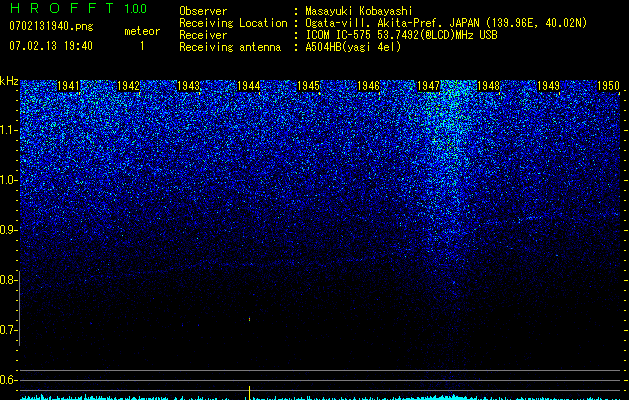Click the 1941 time marker

pyautogui.click(x=69, y=86)
